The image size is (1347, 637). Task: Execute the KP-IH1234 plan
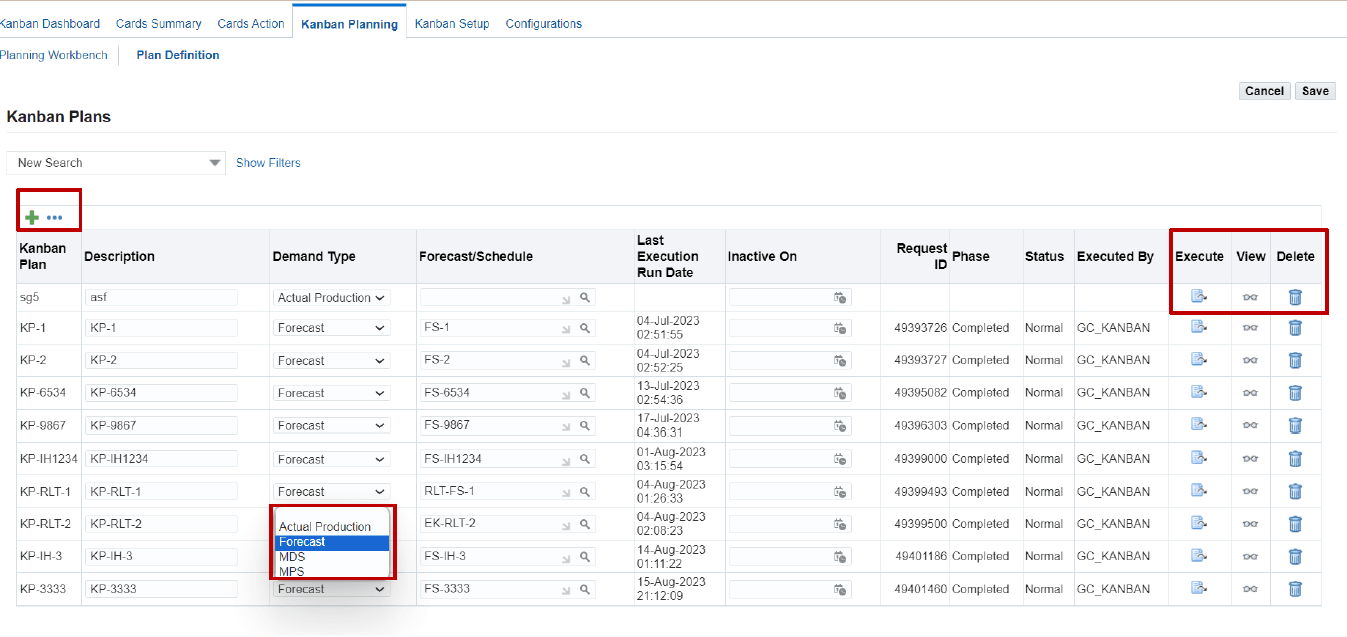click(1199, 458)
